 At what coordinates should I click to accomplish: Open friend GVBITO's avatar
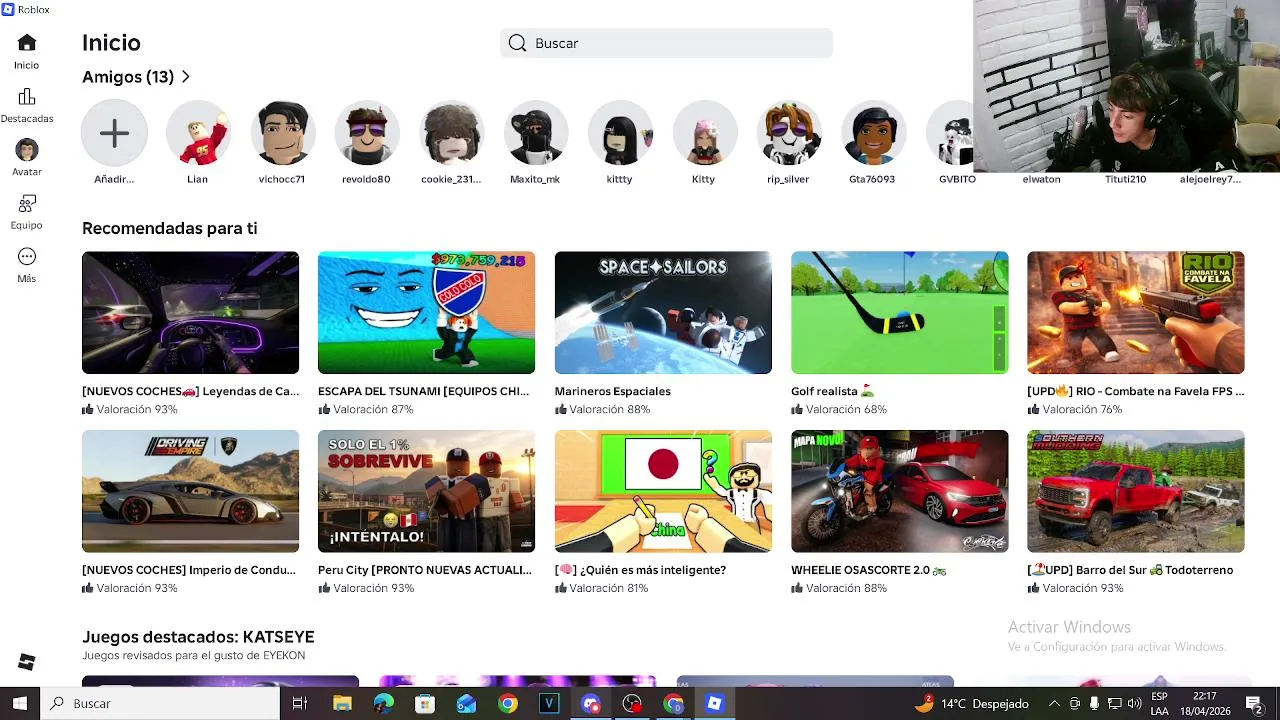(950, 133)
